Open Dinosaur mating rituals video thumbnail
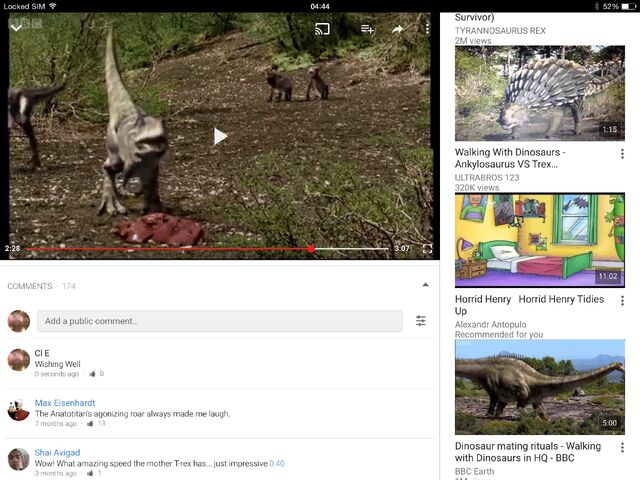The image size is (640, 480). [540, 387]
